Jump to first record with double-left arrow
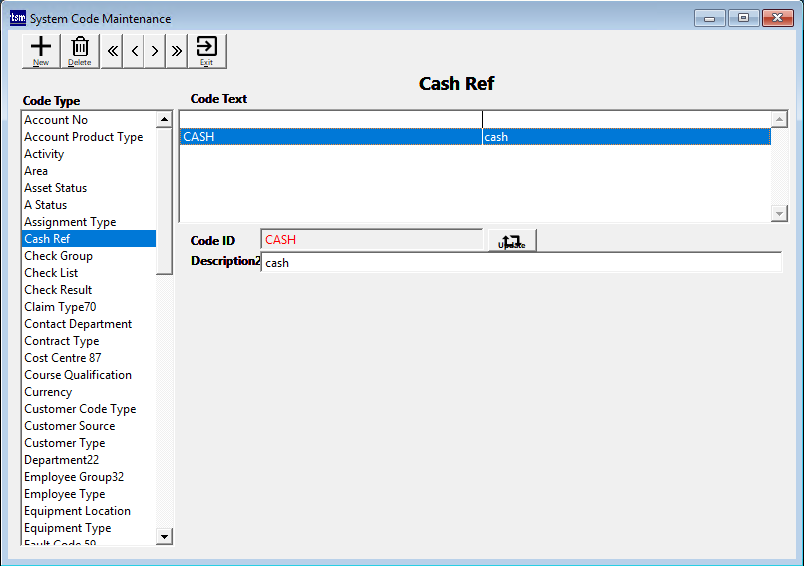Viewport: 804px width, 566px height. pos(113,51)
